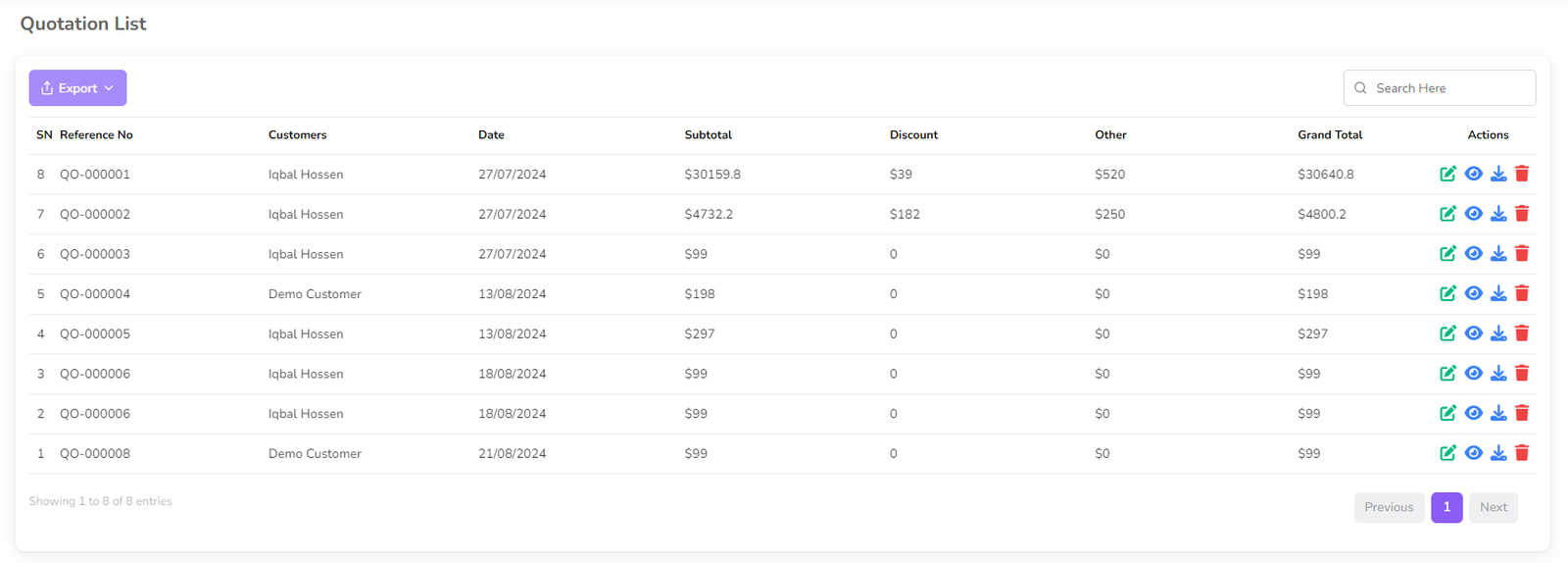Image resolution: width=1568 pixels, height=563 pixels.
Task: Go to page 1 in pagination
Action: 1446,507
